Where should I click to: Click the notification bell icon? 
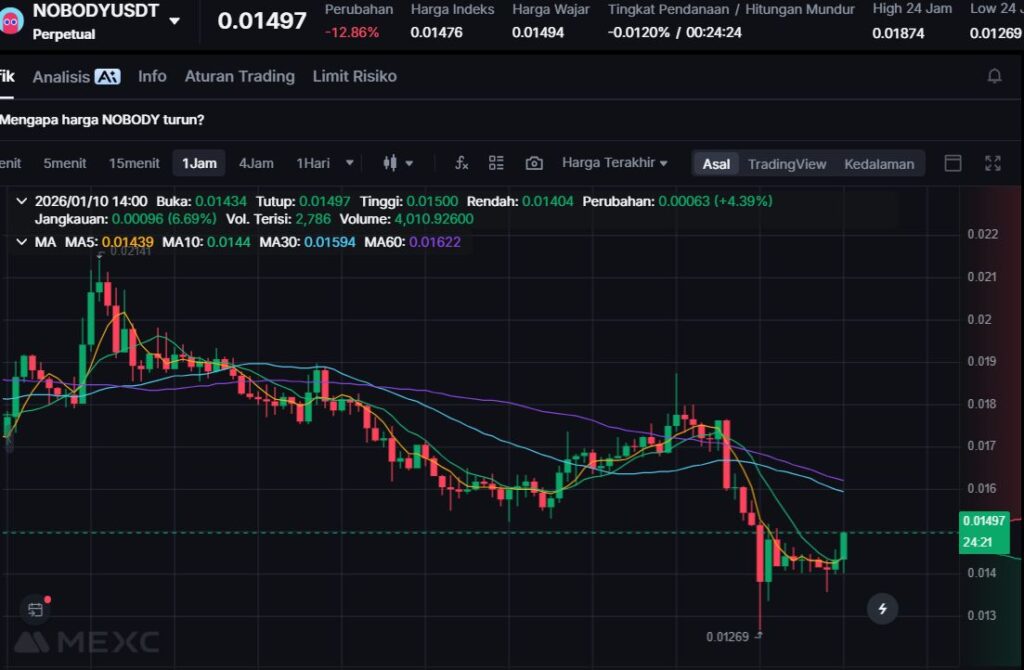(994, 76)
